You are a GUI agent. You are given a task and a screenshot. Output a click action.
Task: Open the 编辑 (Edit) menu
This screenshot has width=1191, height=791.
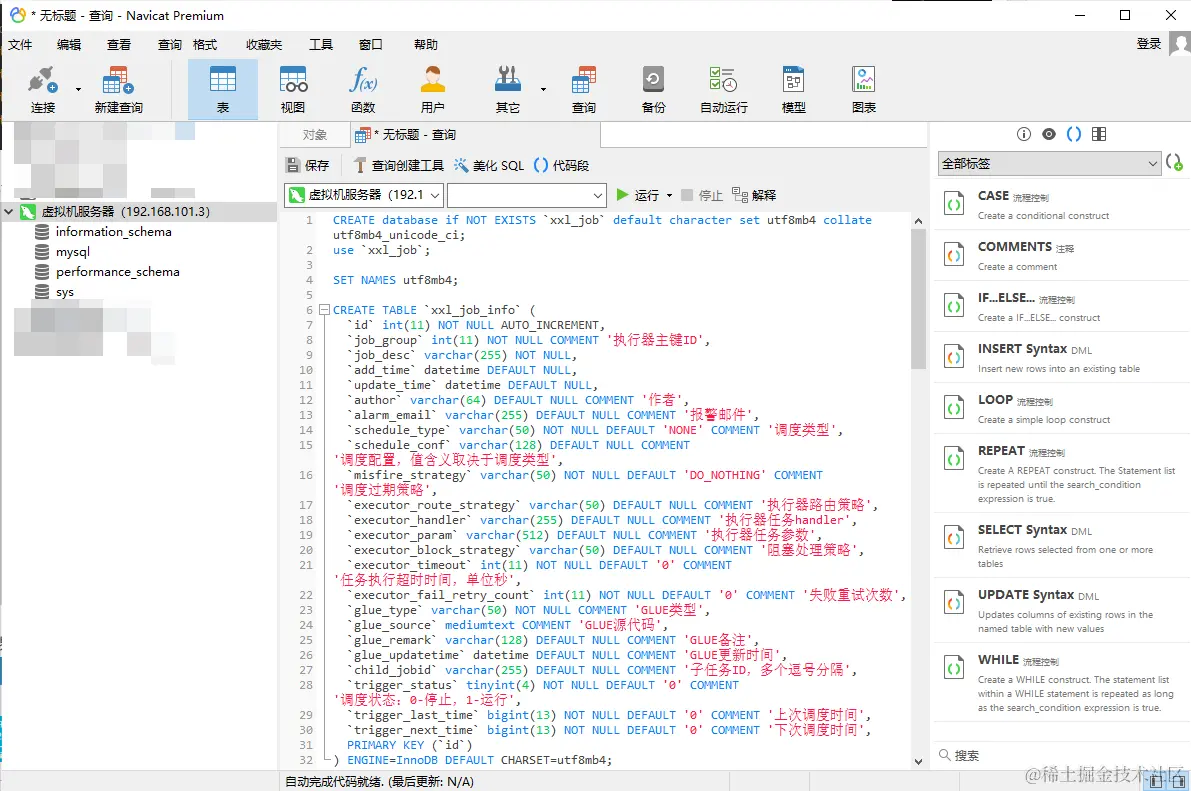(69, 45)
